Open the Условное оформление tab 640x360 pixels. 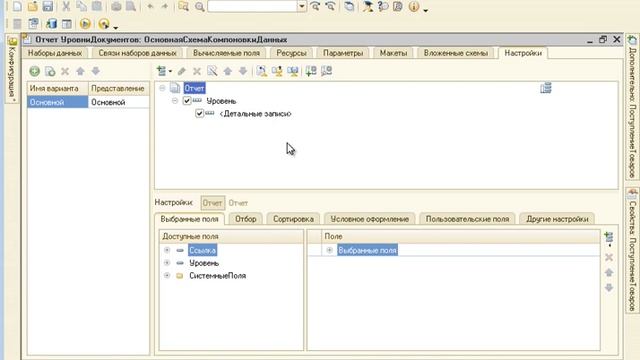(369, 219)
